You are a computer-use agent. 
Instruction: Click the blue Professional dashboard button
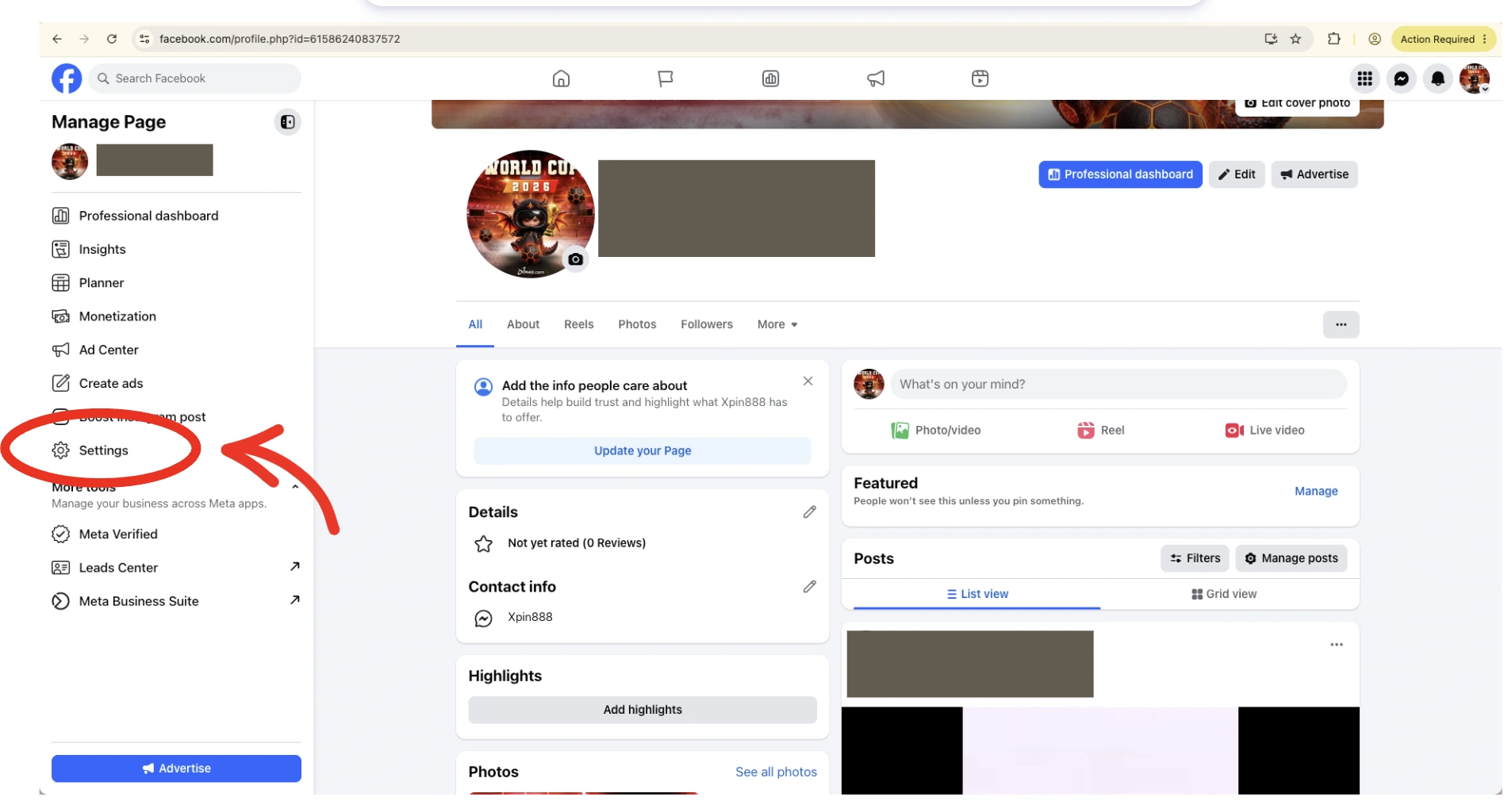(1119, 174)
